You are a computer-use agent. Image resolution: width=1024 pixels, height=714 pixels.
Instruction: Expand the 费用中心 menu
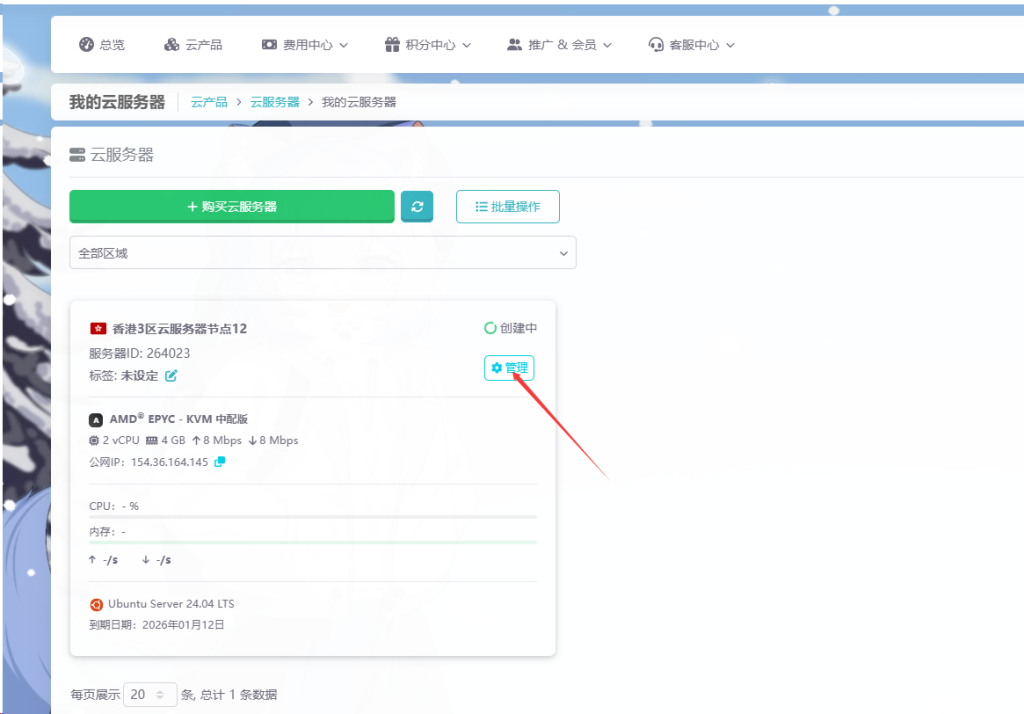[x=305, y=45]
